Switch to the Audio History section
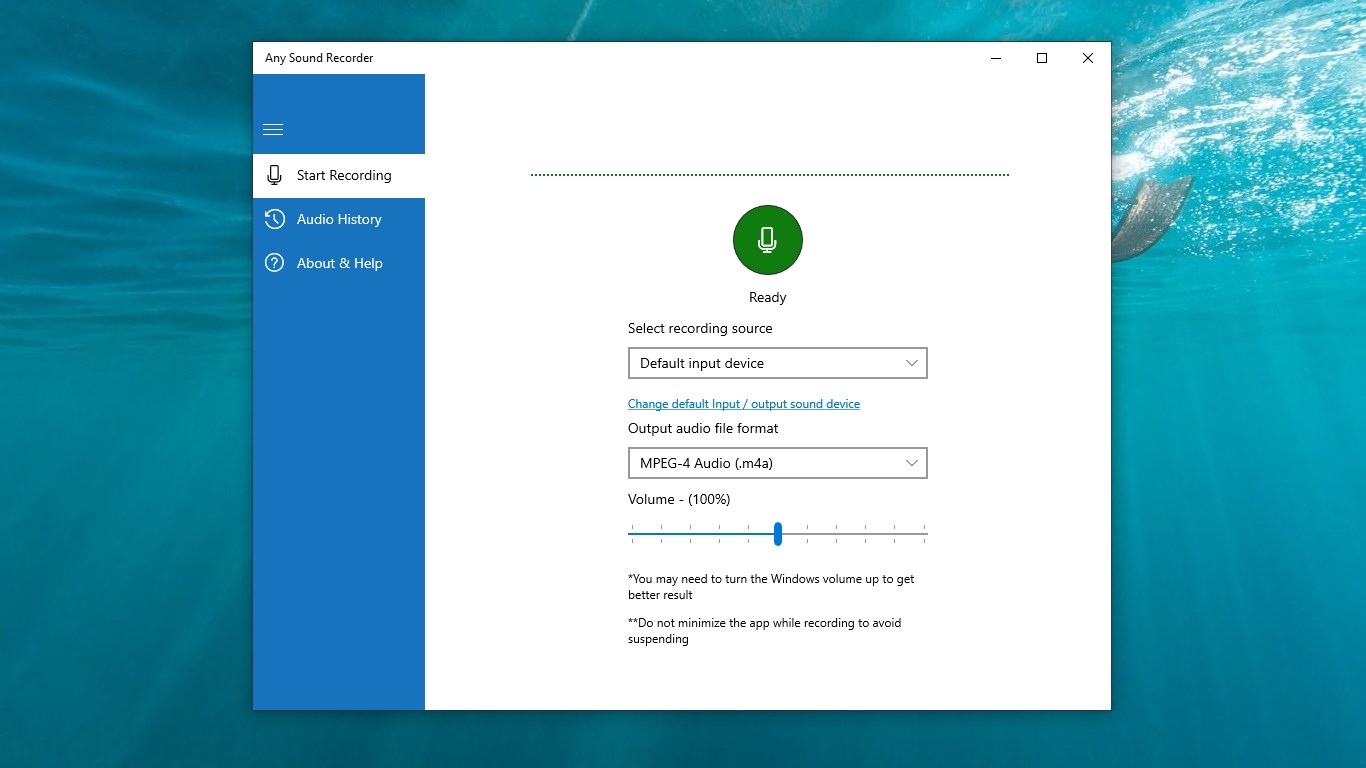Screen dimensions: 1366x768 click(339, 219)
